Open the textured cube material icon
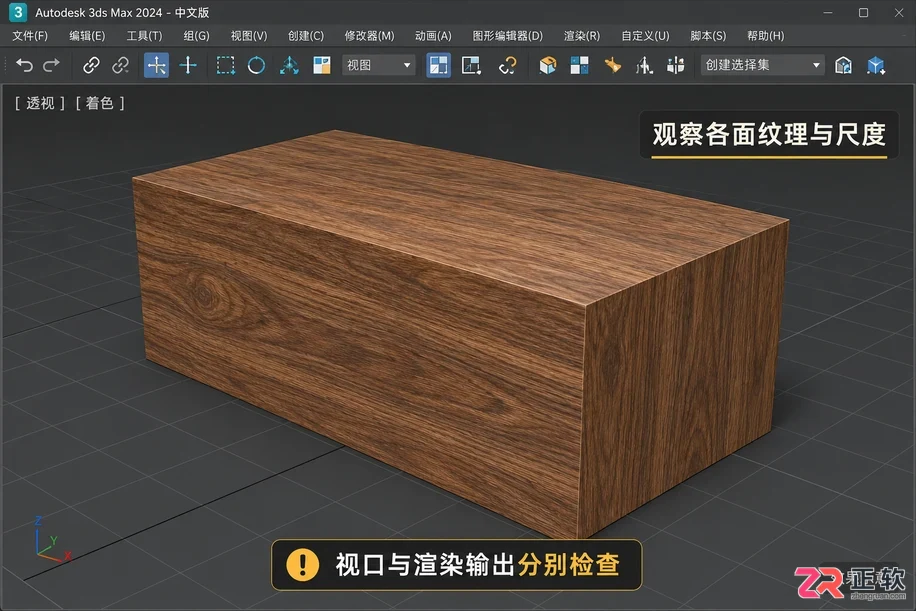The image size is (916, 611). (547, 65)
